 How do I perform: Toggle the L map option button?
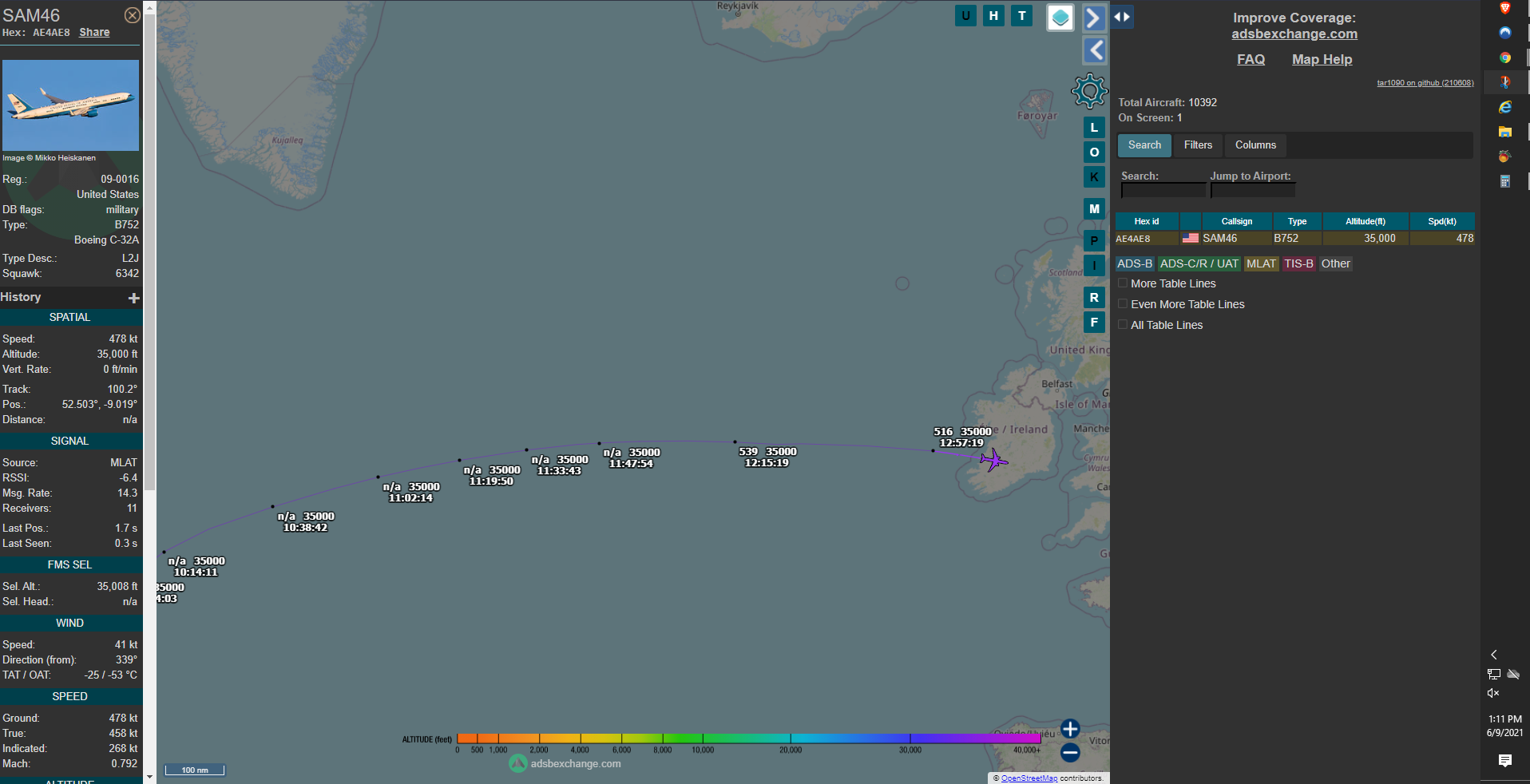1094,128
